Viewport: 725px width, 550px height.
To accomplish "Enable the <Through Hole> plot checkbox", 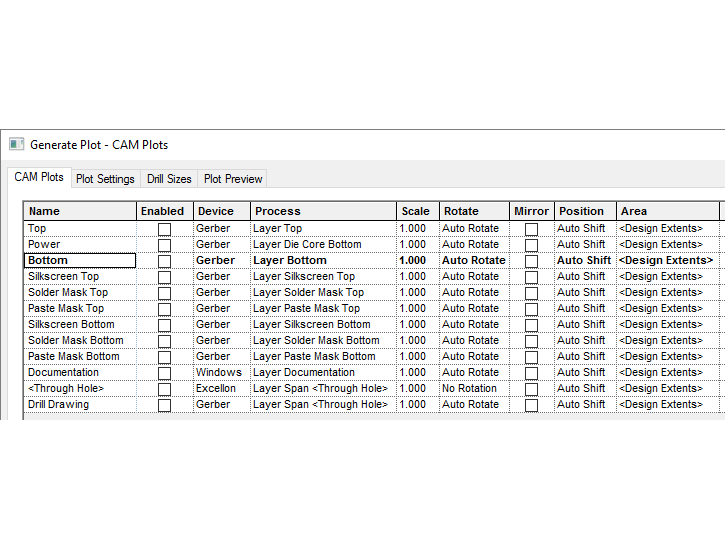I will (x=164, y=389).
